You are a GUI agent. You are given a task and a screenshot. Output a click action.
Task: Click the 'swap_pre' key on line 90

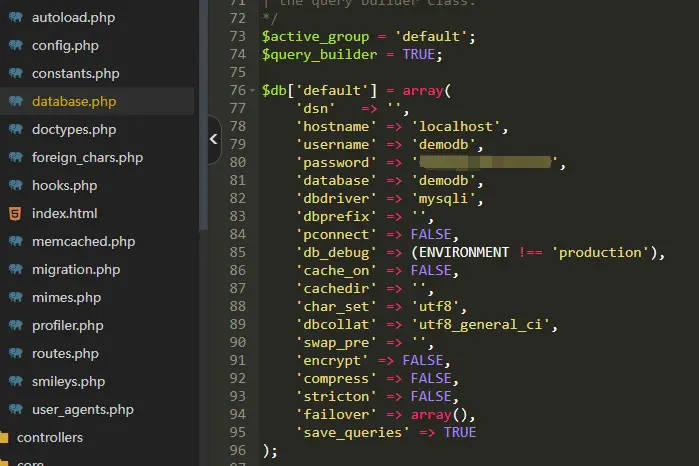336,342
